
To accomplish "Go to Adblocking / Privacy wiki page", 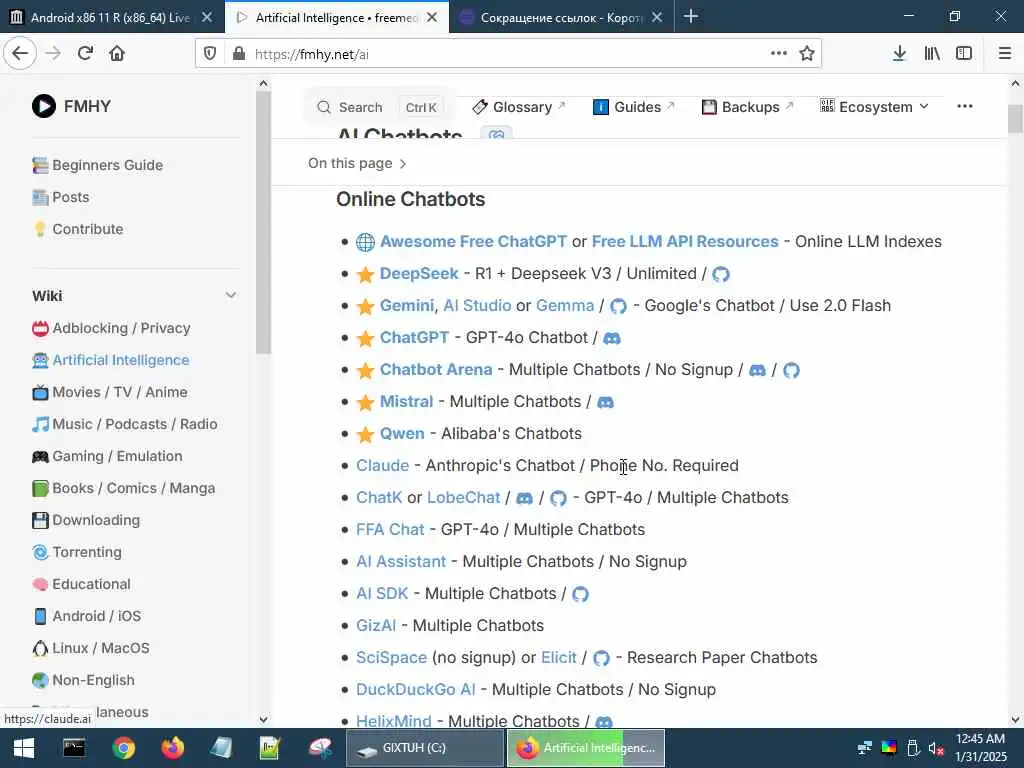I will 111,328.
